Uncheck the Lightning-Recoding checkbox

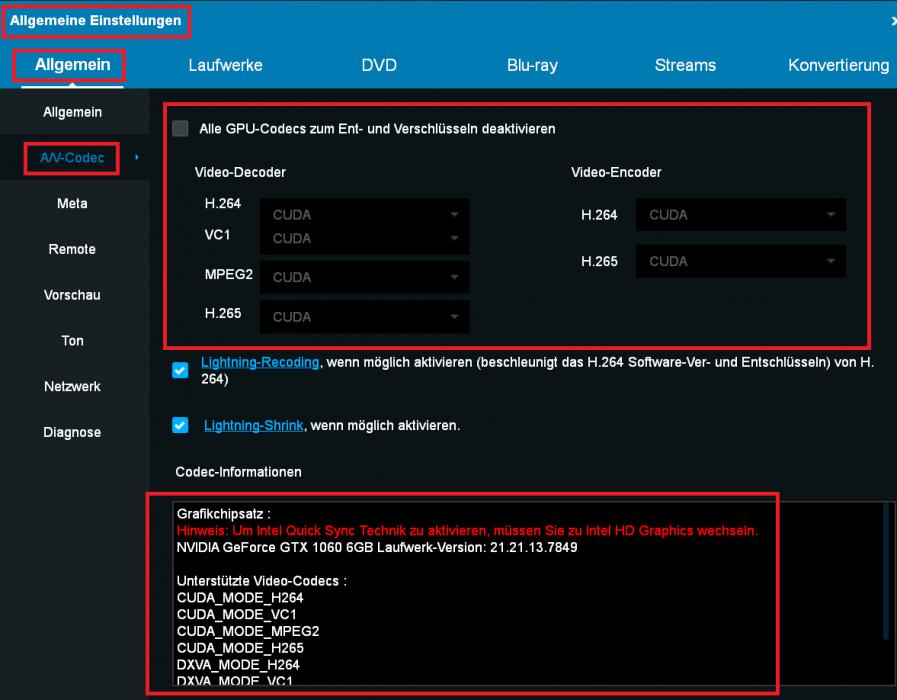tap(180, 371)
